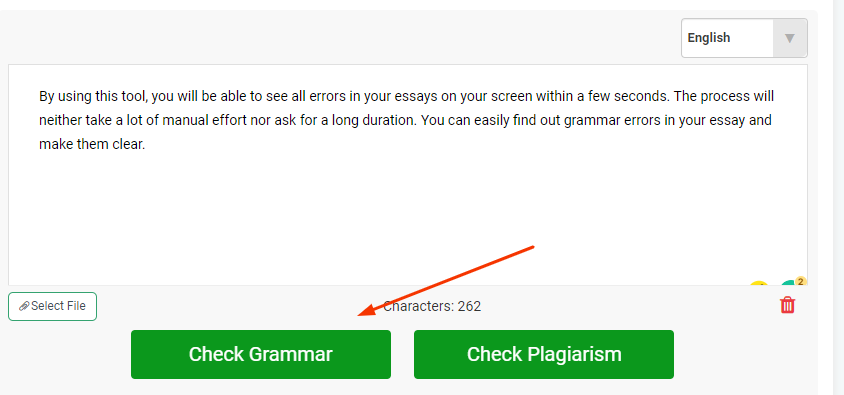Click in the blank essay text area
Screen dimensions: 844x395
[407, 215]
